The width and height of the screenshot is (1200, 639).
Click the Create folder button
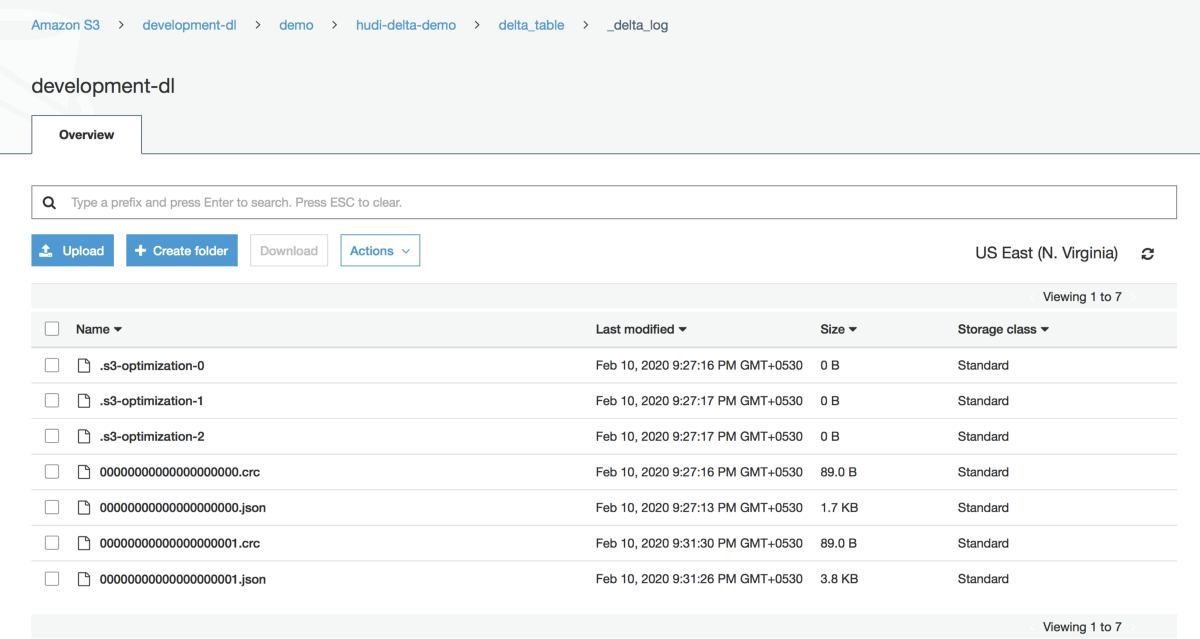tap(182, 251)
